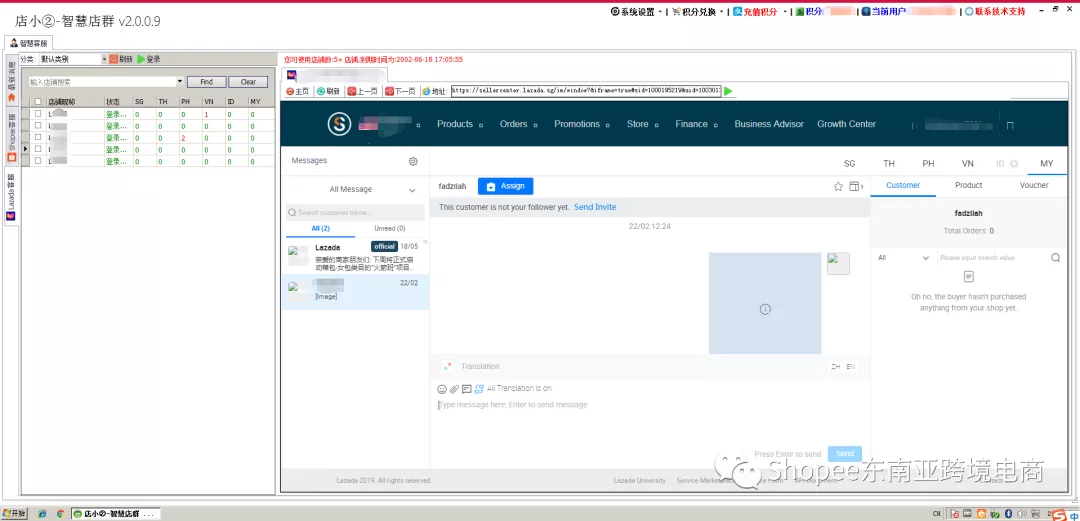Click the 刷新 refresh icon beside category dropdown

[114, 59]
